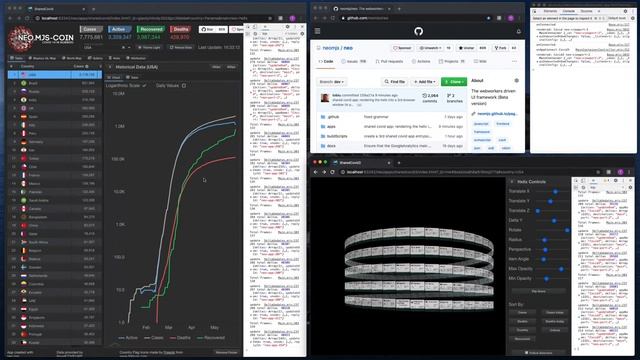Viewport: 640px width, 360px height.
Task: Open the neomjs.github.io link in About
Action: coord(497,113)
